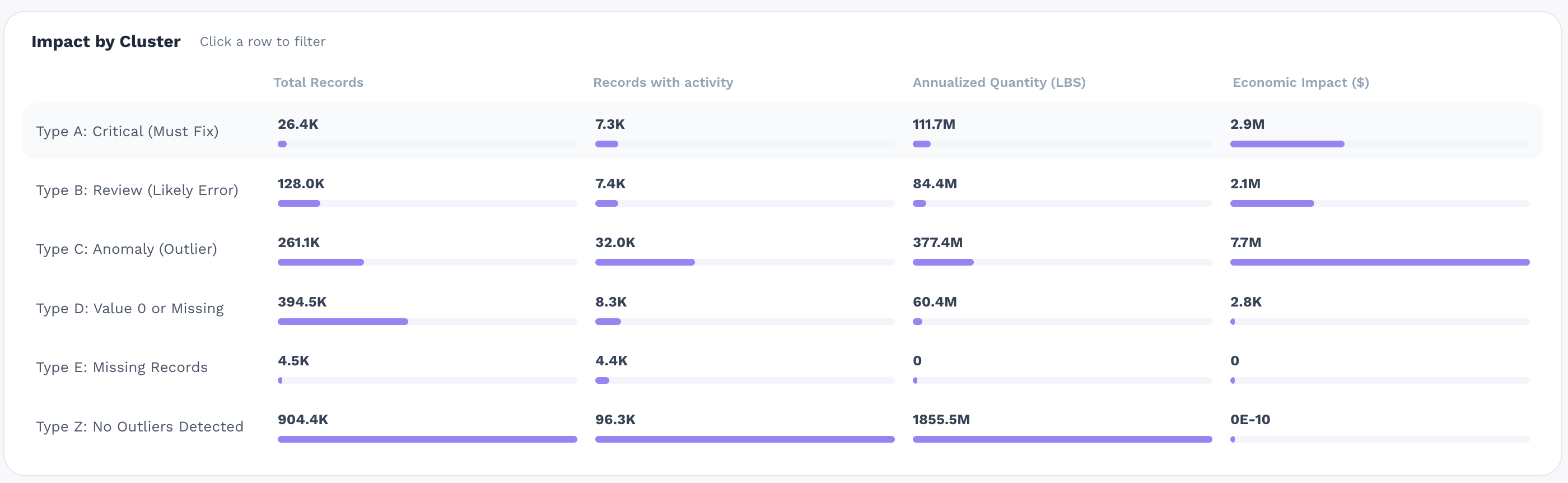This screenshot has width=1568, height=483.
Task: Click the 0E-10 economic impact value
Action: click(1250, 420)
